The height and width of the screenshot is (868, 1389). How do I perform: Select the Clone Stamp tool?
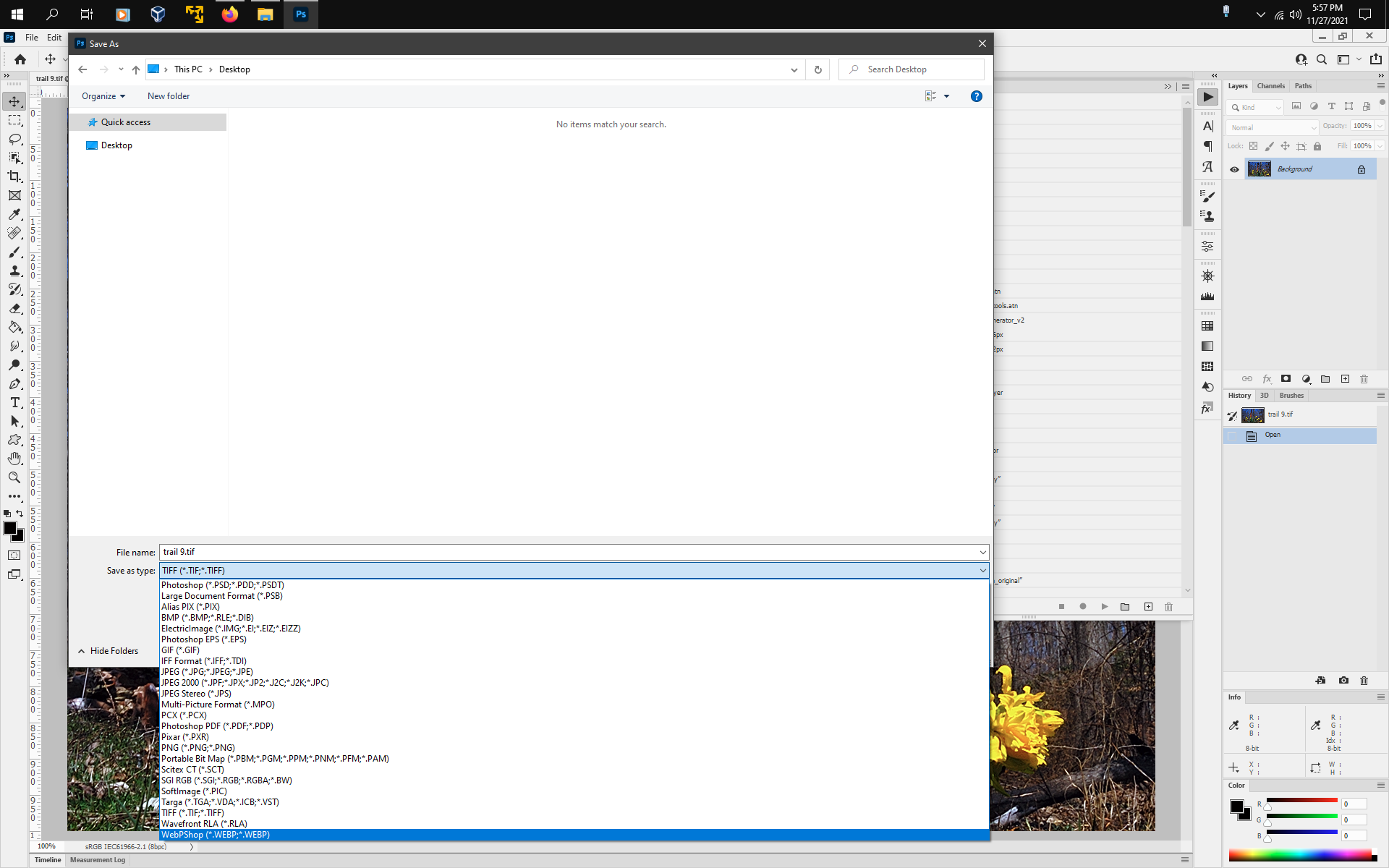coord(14,271)
